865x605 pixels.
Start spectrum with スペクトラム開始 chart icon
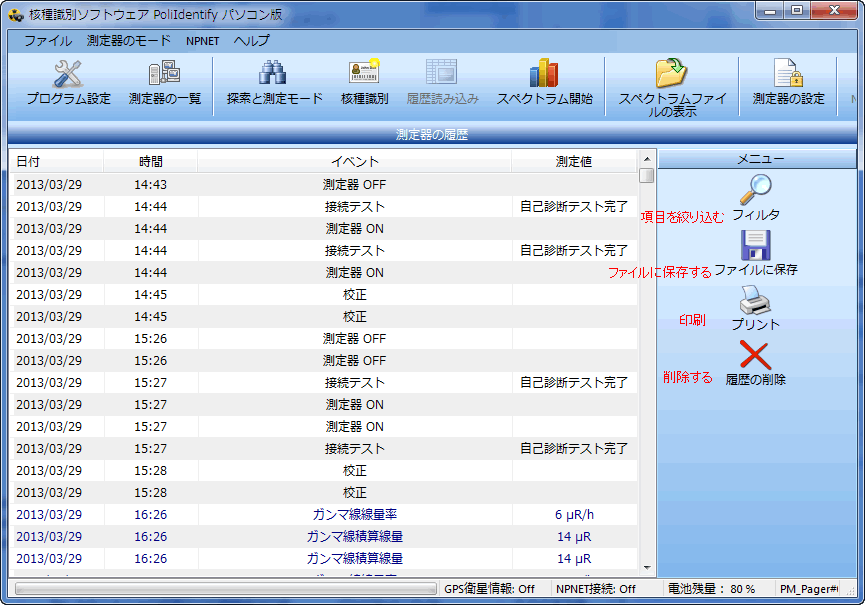tap(544, 73)
